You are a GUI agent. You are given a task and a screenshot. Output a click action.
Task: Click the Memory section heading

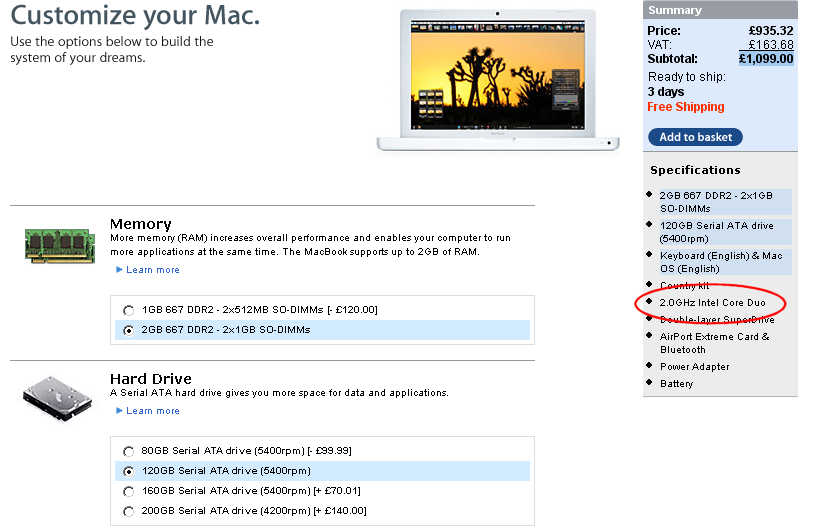coord(141,224)
